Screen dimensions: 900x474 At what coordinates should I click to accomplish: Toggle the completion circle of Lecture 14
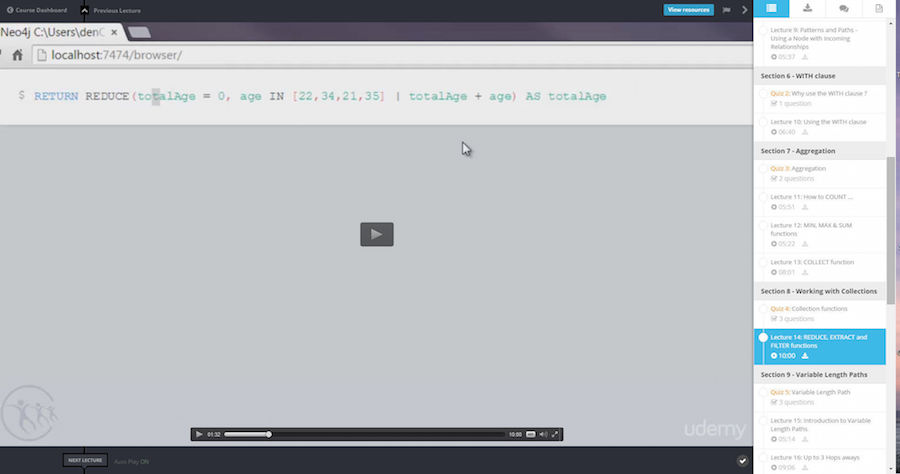coord(763,337)
